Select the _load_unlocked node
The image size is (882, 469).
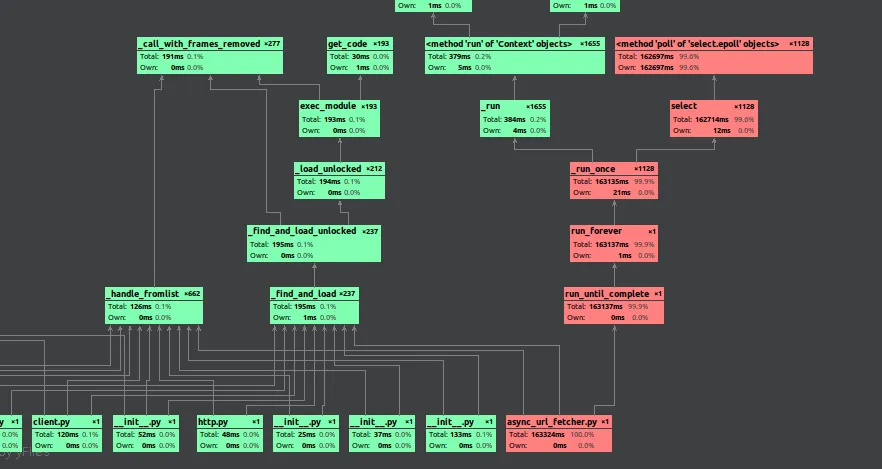339,181
